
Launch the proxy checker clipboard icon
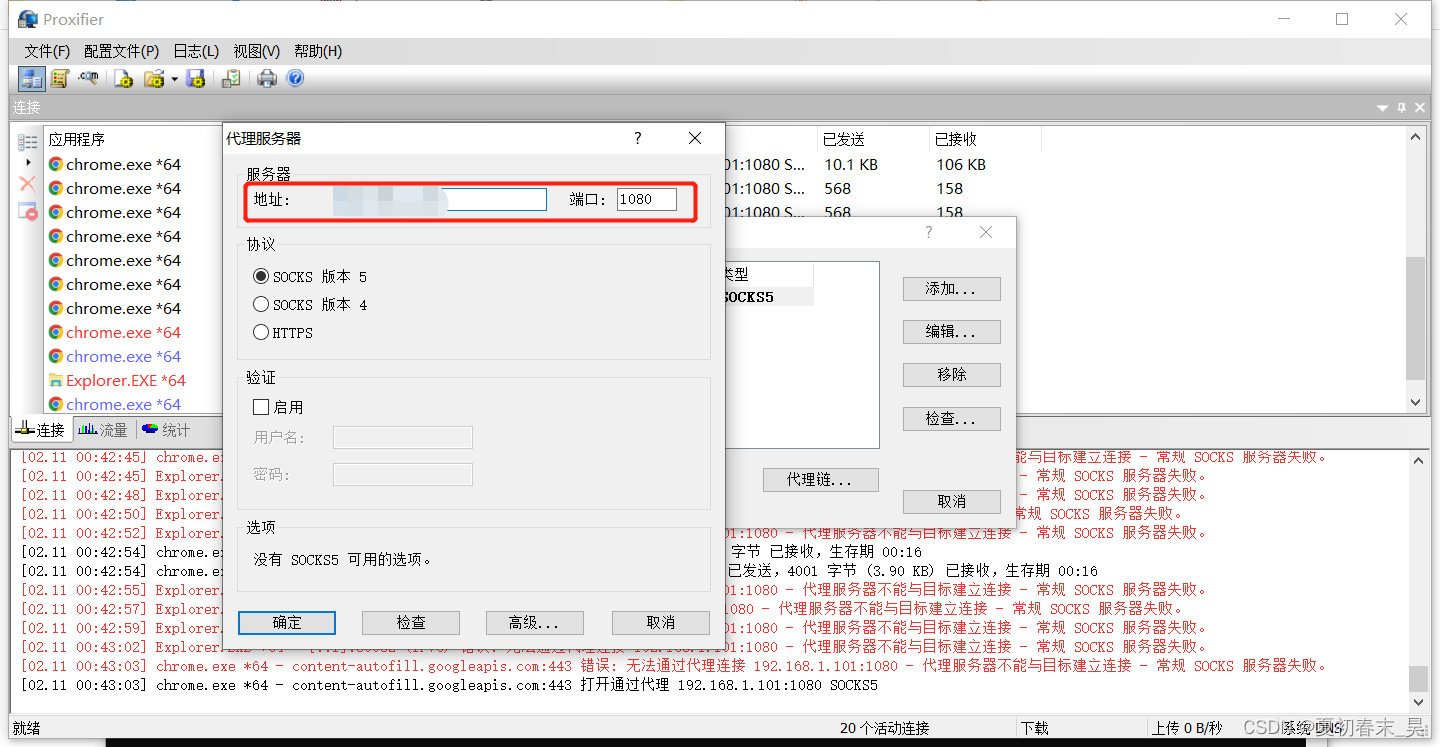pyautogui.click(x=231, y=78)
